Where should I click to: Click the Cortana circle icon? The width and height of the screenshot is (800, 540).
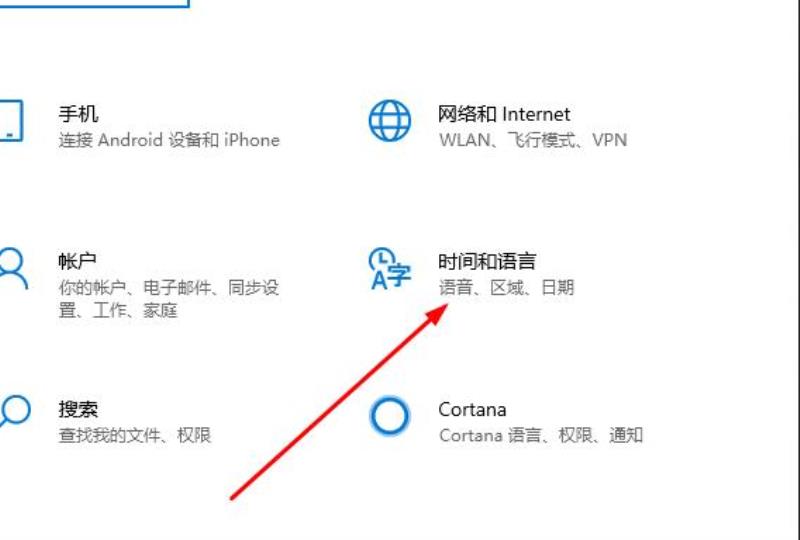[389, 416]
